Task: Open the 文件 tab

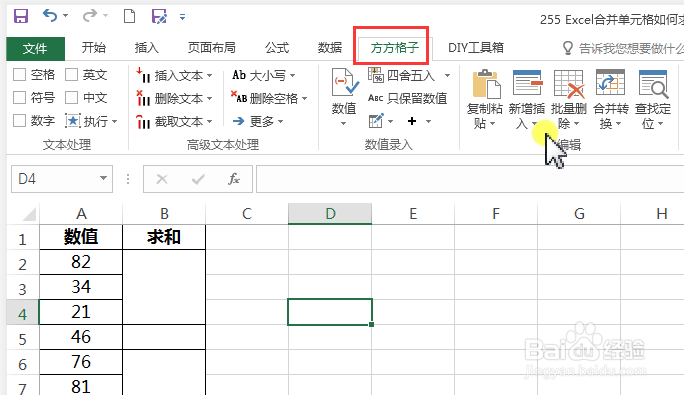Action: (x=35, y=48)
